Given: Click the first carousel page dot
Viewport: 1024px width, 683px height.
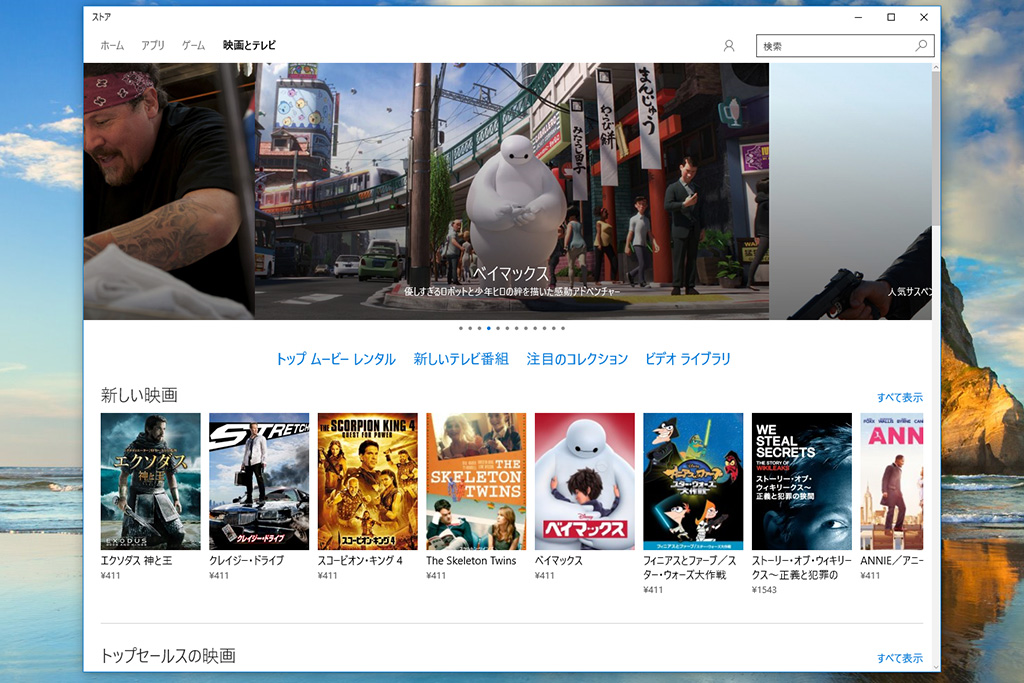Looking at the screenshot, I should [461, 328].
